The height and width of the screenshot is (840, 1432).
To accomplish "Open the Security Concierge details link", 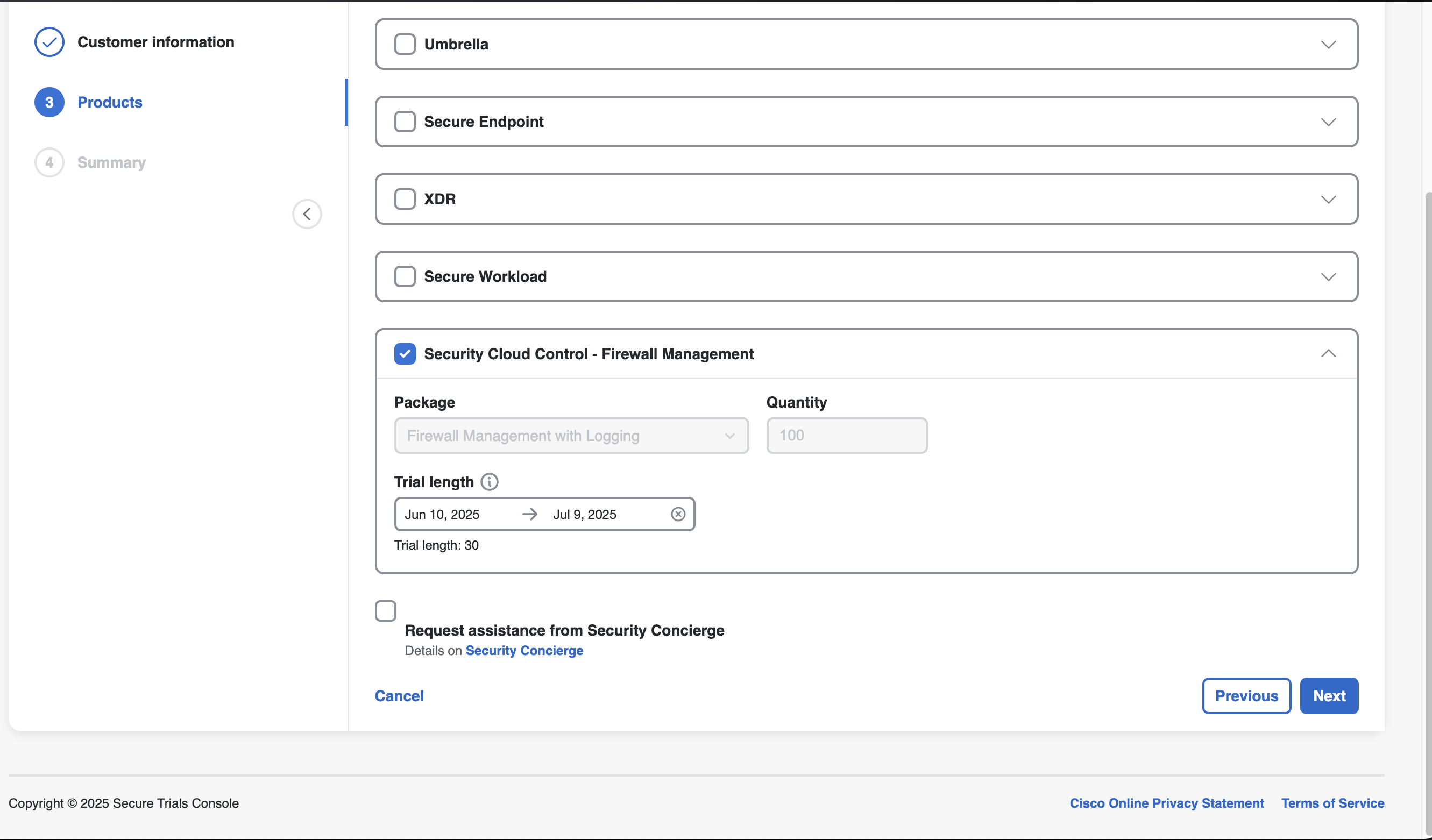I will tap(524, 650).
